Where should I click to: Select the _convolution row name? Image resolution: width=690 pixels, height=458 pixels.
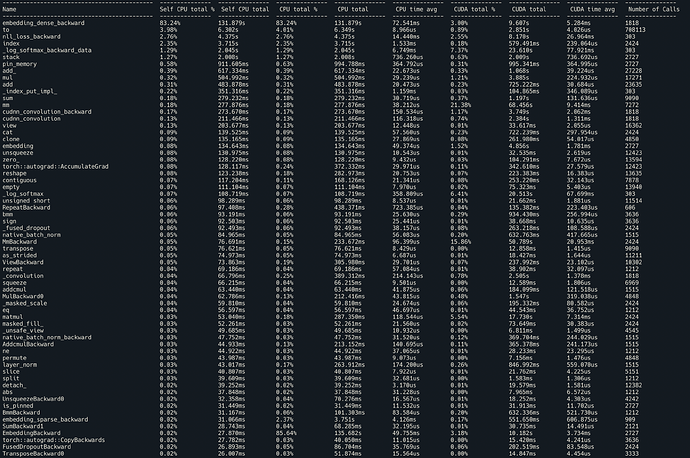(23, 276)
